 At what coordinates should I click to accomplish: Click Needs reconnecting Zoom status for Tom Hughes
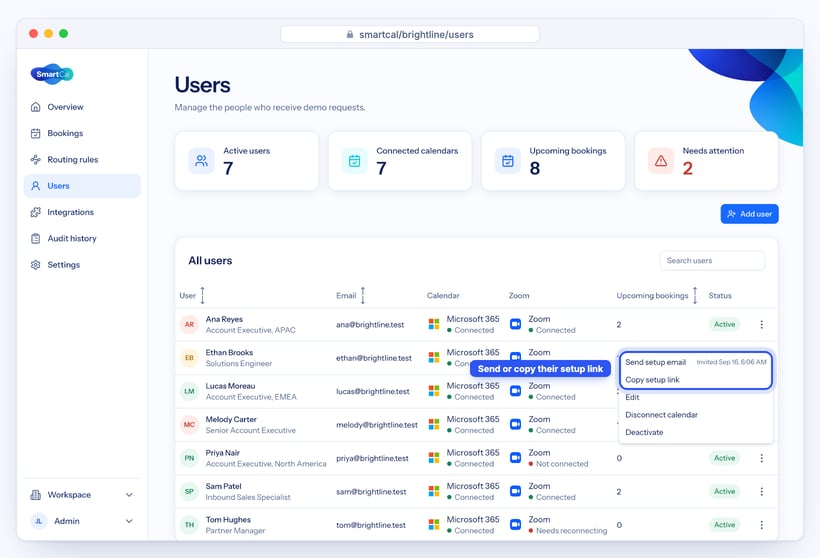point(568,531)
